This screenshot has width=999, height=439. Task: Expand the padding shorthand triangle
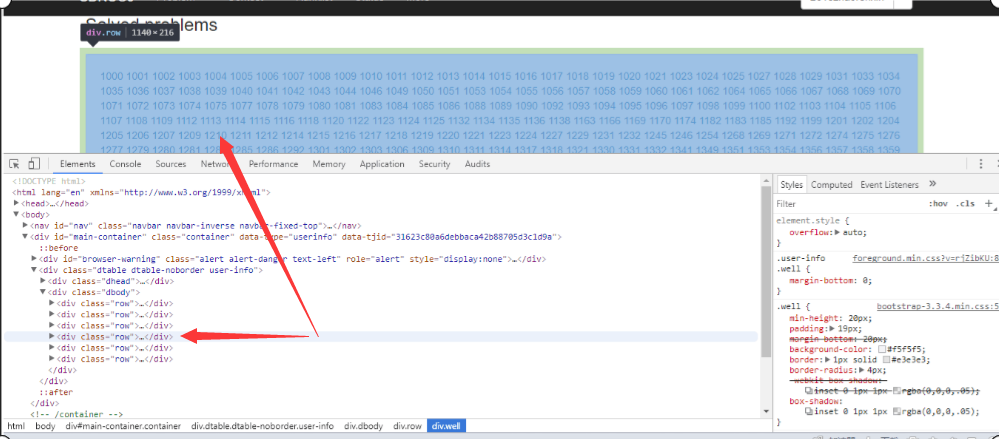tap(834, 329)
